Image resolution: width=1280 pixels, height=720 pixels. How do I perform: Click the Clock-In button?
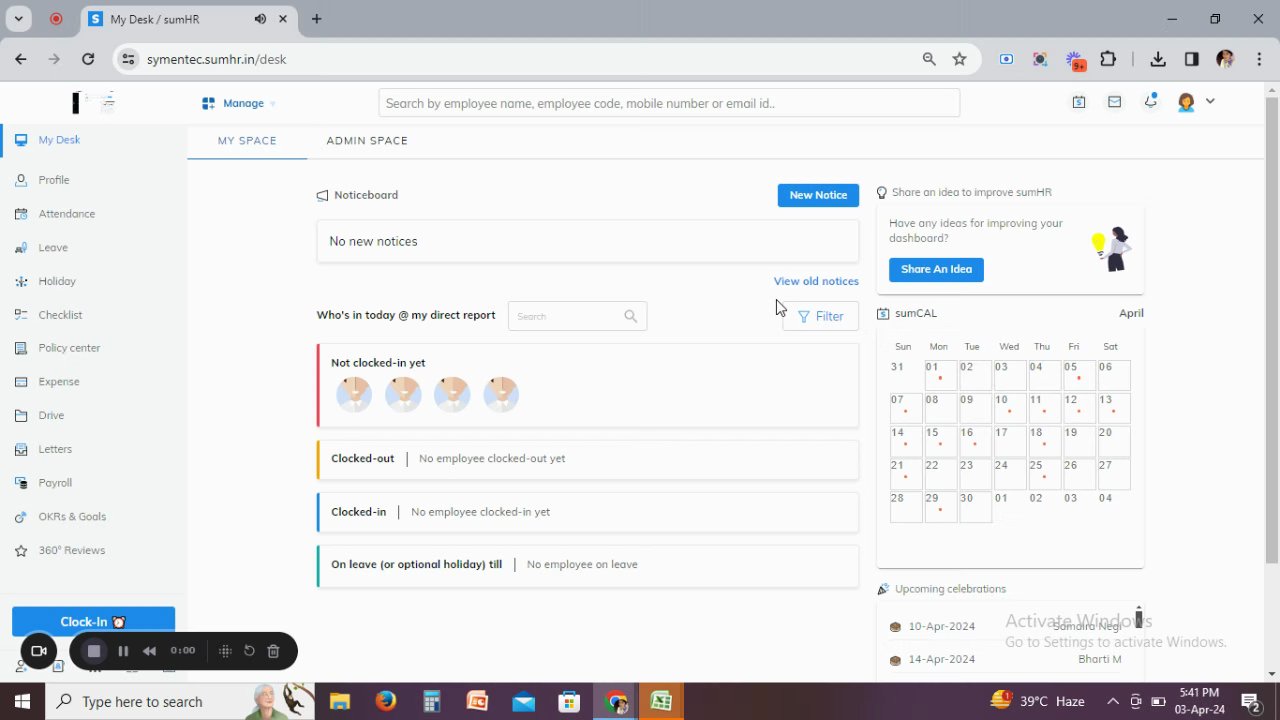[x=93, y=622]
